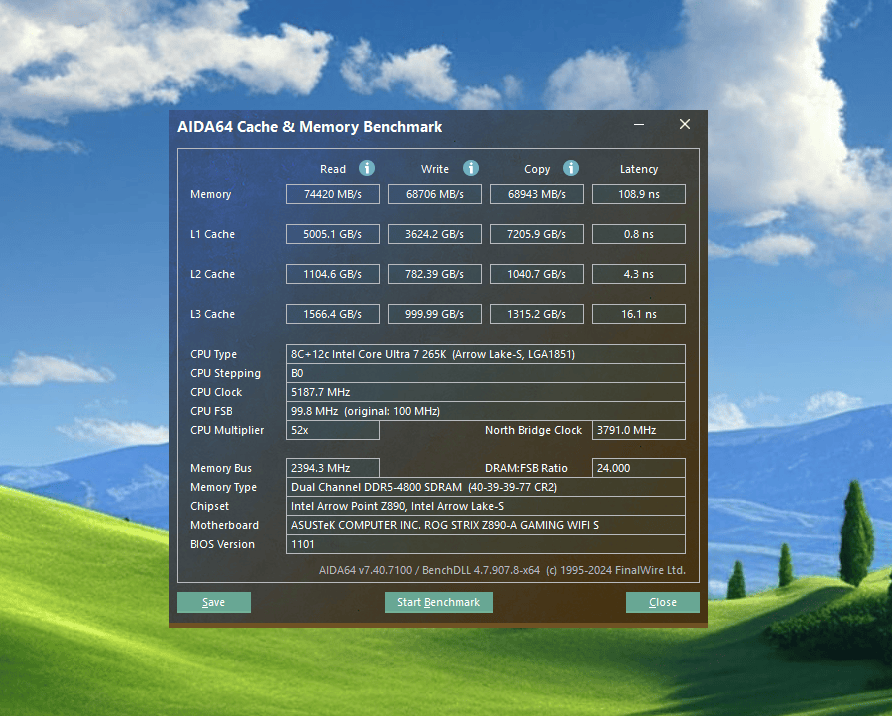This screenshot has height=716, width=892.
Task: Click the Latency column header
Action: [x=639, y=169]
